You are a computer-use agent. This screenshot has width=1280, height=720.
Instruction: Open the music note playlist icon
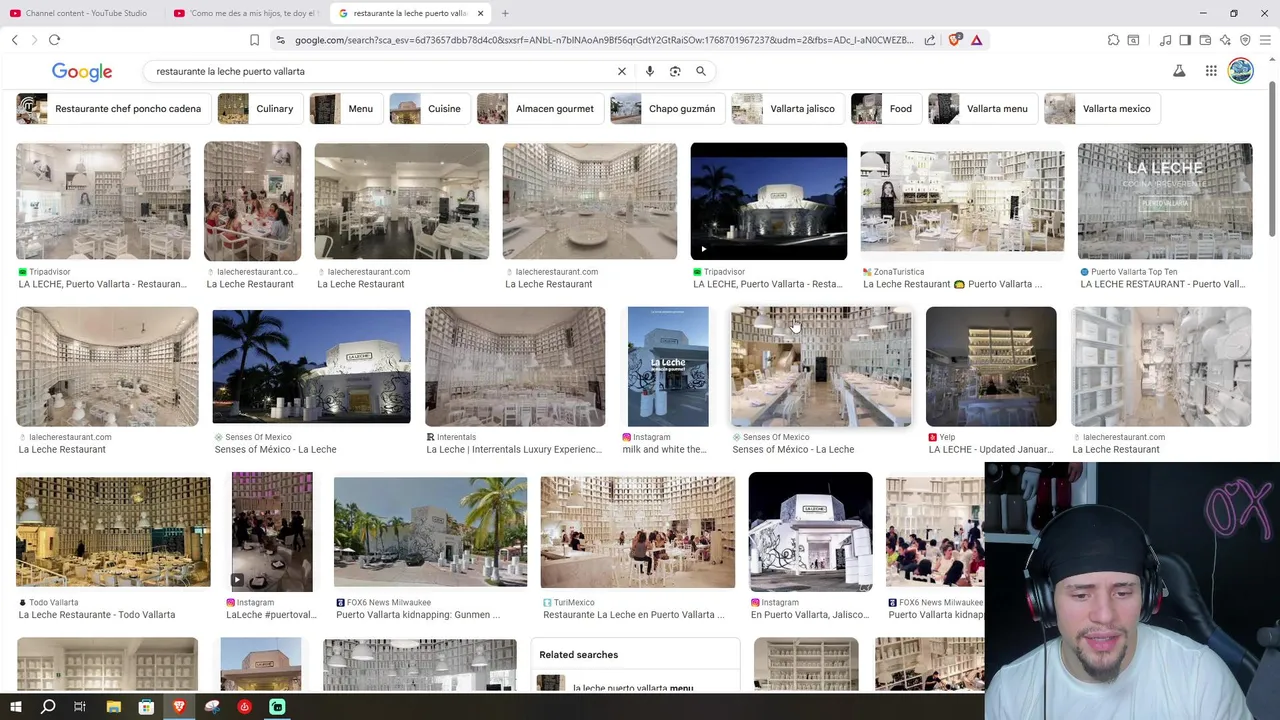pos(1165,40)
